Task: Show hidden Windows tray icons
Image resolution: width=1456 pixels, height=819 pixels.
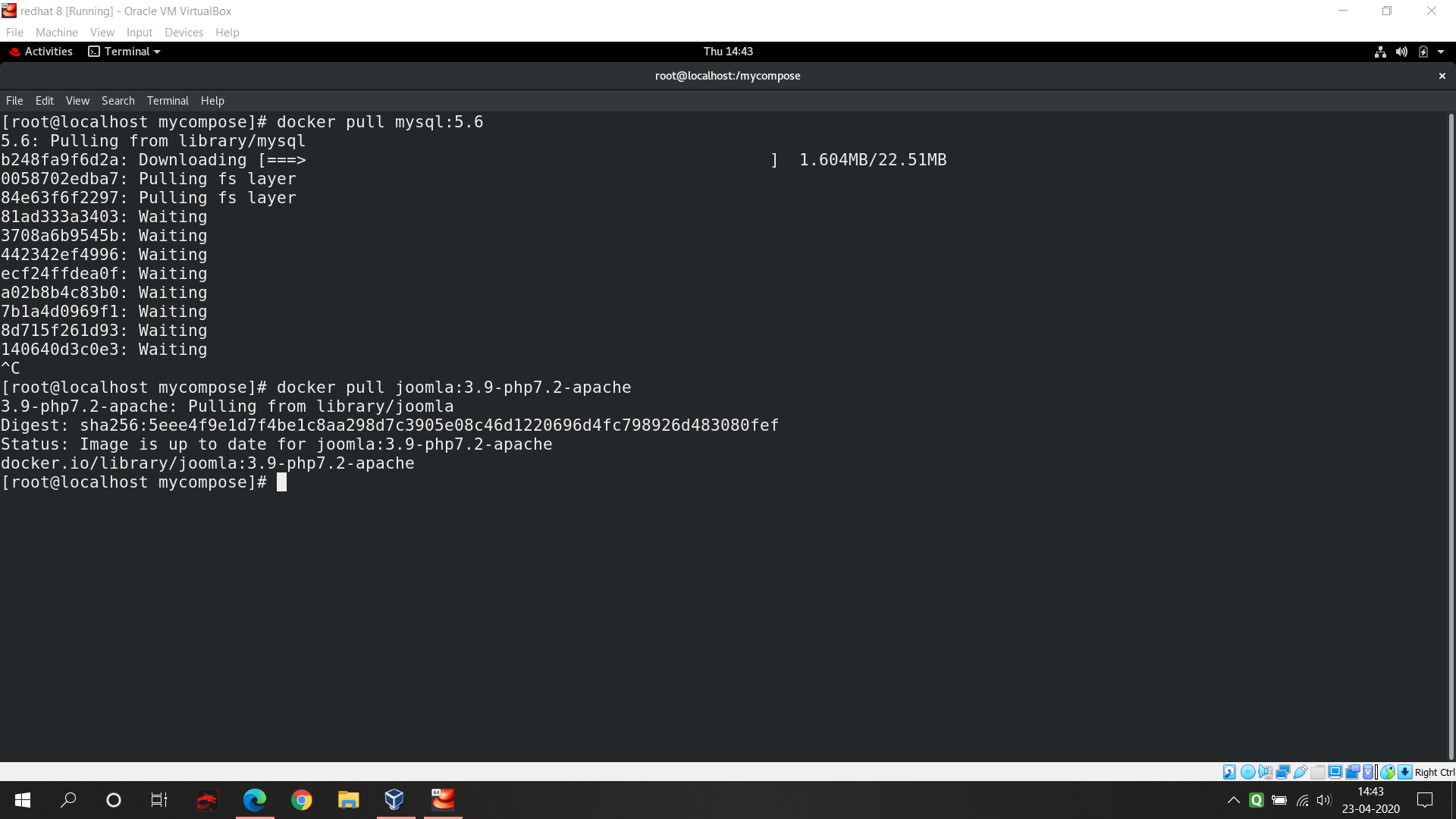Action: pyautogui.click(x=1234, y=800)
